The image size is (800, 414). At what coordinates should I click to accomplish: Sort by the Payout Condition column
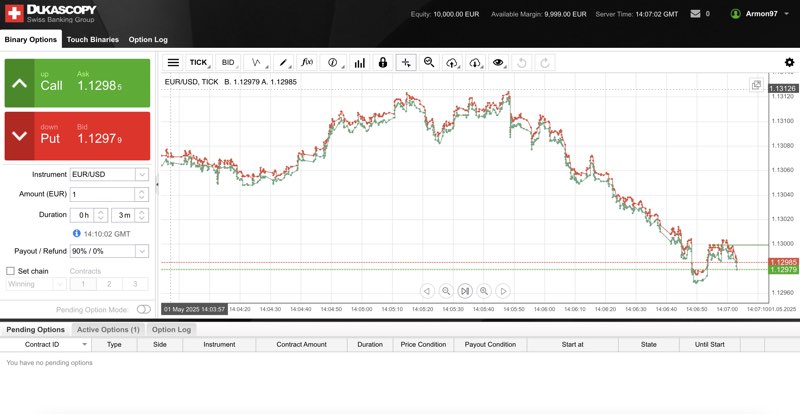[490, 345]
